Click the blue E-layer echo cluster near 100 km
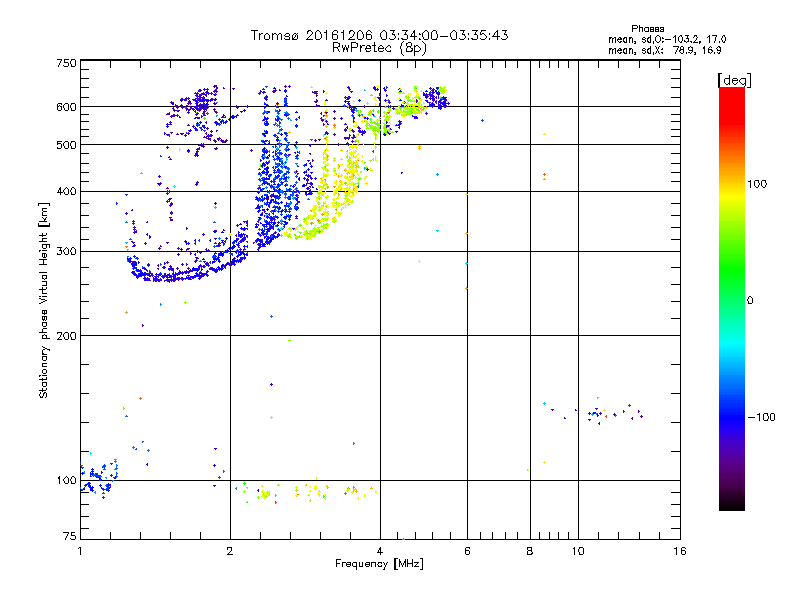Viewport: 800px width, 600px height. pyautogui.click(x=99, y=479)
